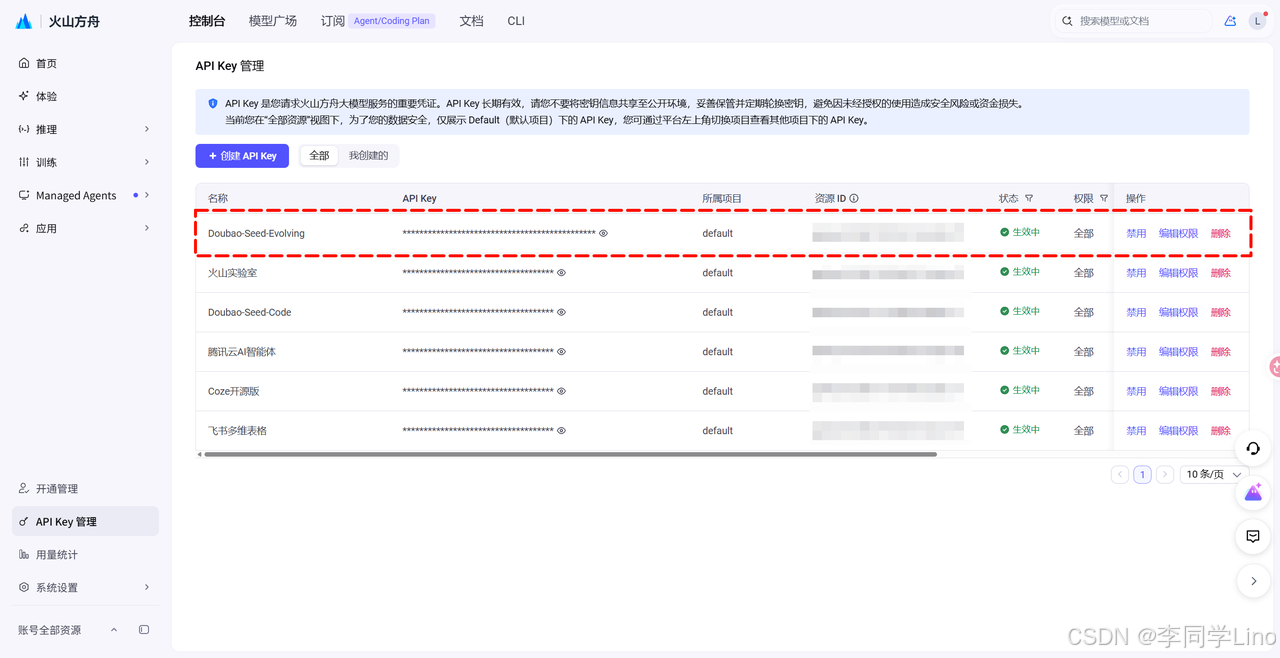1280x658 pixels.
Task: Click the Doubao-Seed-Evolving name cell
Action: click(x=256, y=233)
